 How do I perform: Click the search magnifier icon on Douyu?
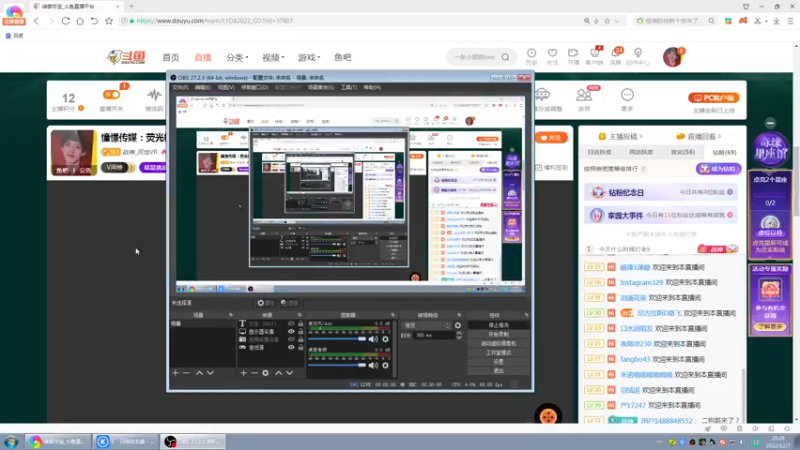coord(505,57)
